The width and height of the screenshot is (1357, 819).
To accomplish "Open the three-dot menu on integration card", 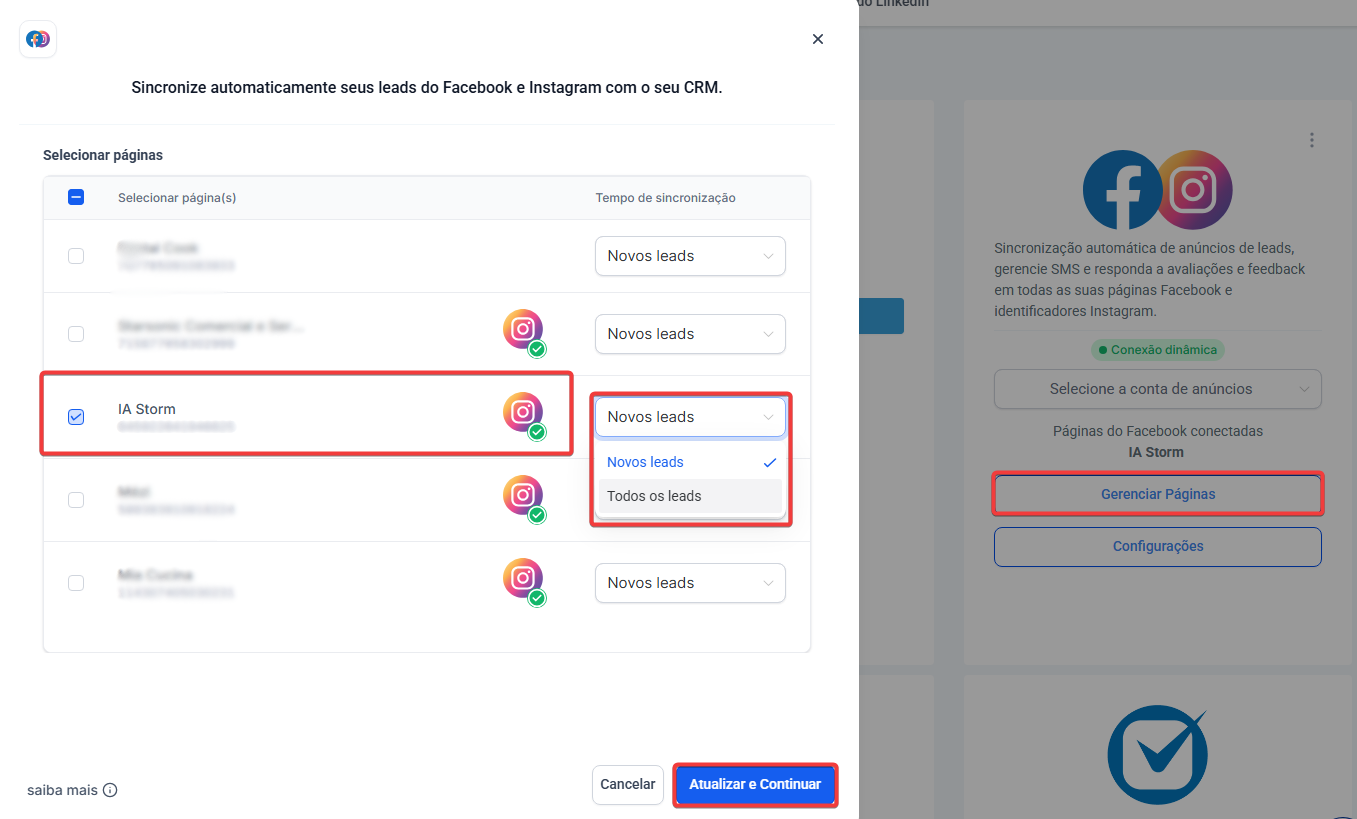I will (x=1312, y=141).
